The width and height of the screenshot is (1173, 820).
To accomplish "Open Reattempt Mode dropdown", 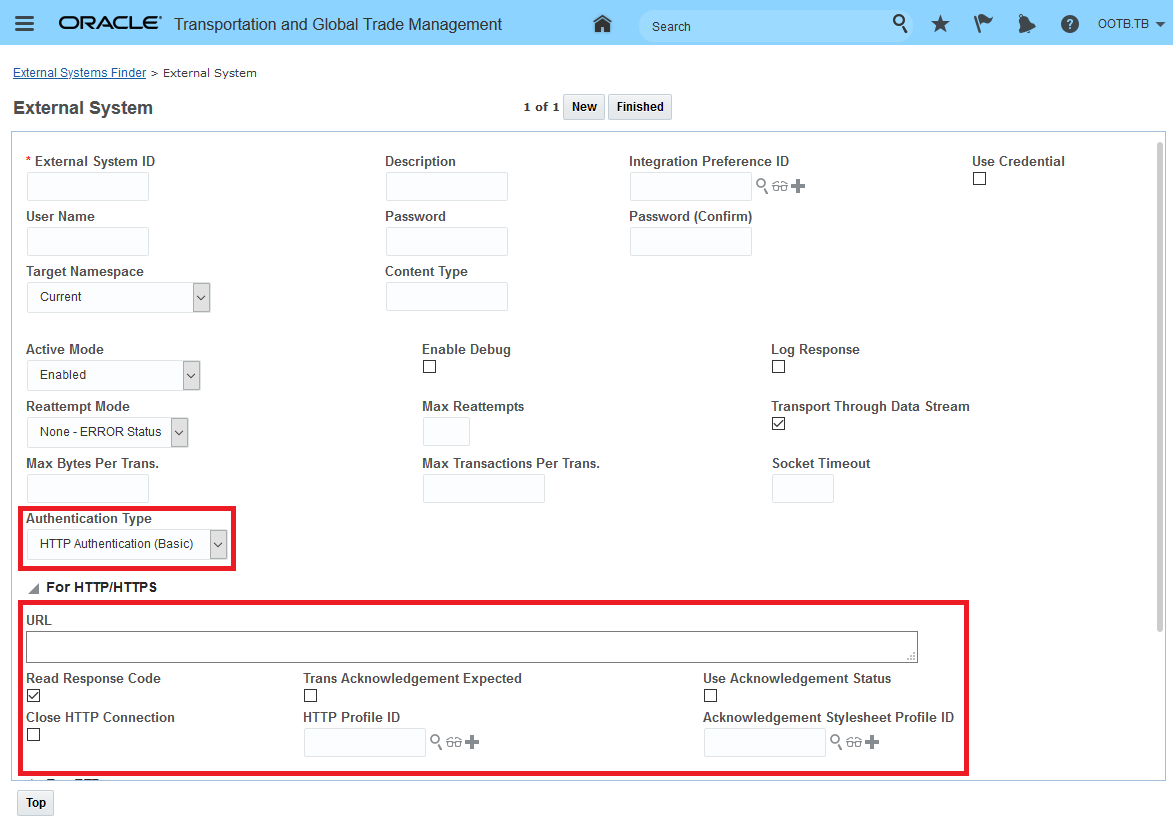I will pyautogui.click(x=108, y=432).
